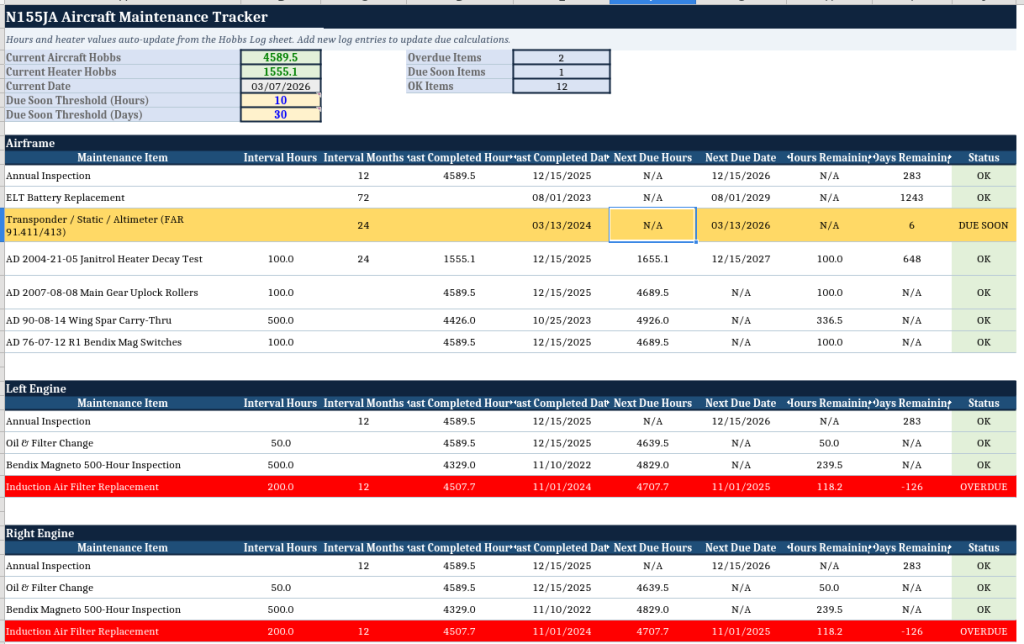Click the OK Items count cell

[561, 86]
